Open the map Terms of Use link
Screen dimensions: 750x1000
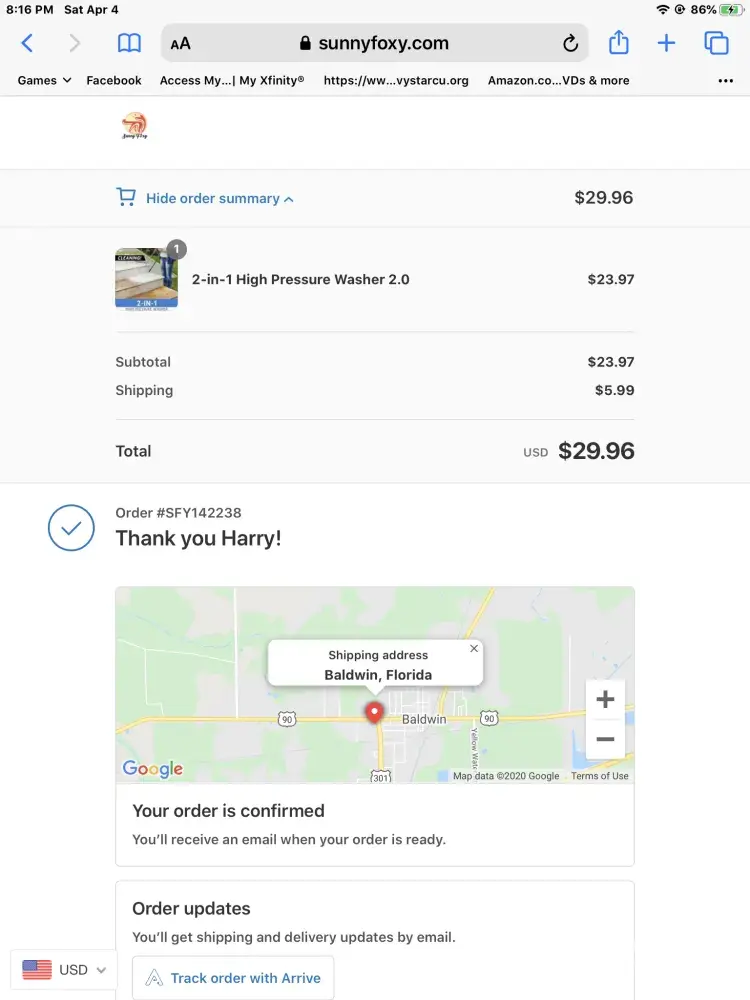click(x=600, y=776)
